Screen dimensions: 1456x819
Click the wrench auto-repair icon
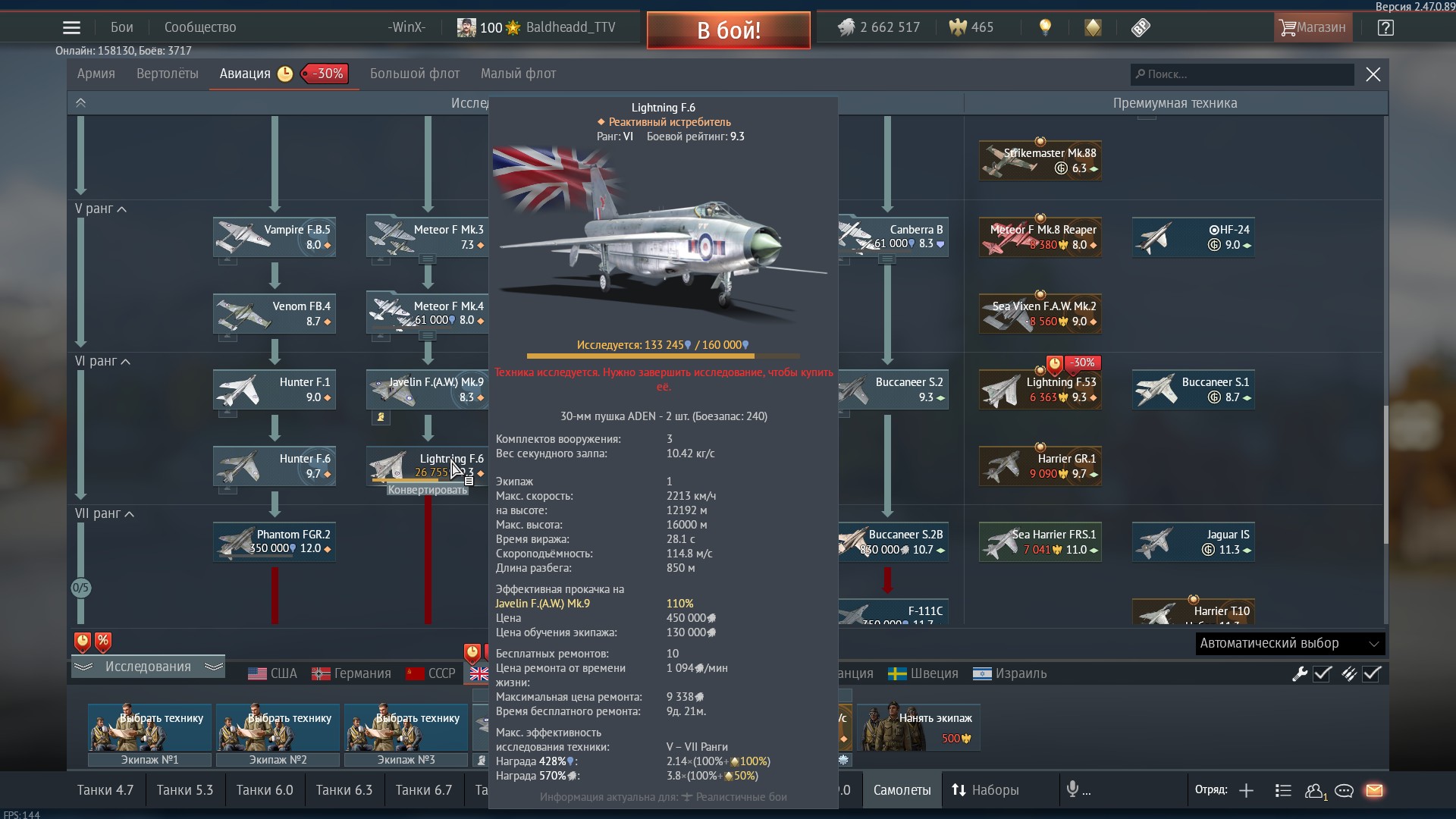[x=1300, y=673]
